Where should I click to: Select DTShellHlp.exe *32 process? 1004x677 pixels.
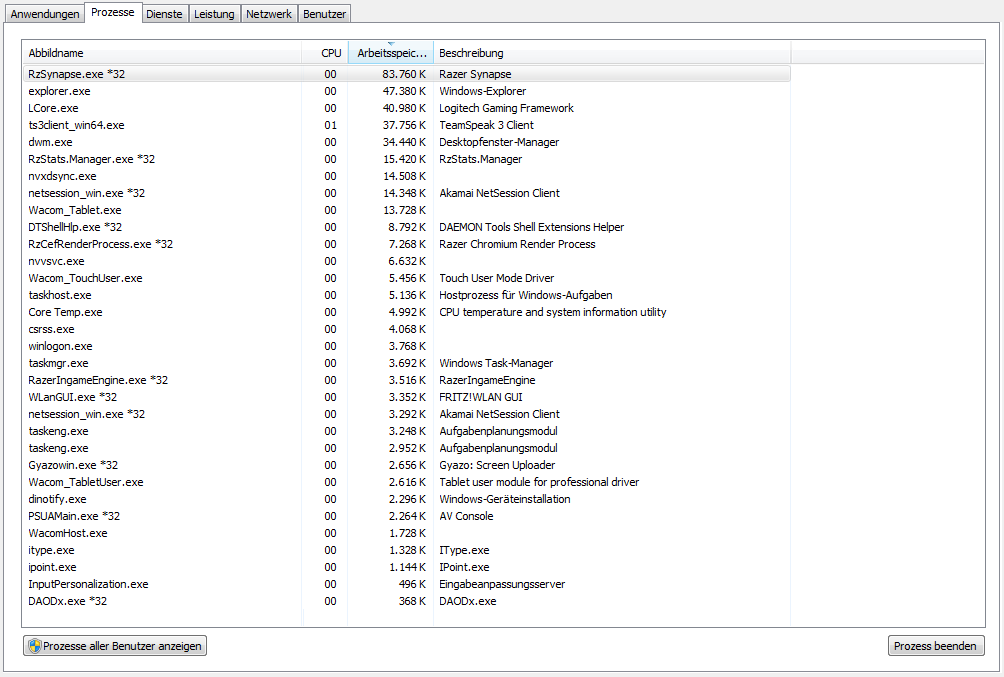(x=407, y=227)
